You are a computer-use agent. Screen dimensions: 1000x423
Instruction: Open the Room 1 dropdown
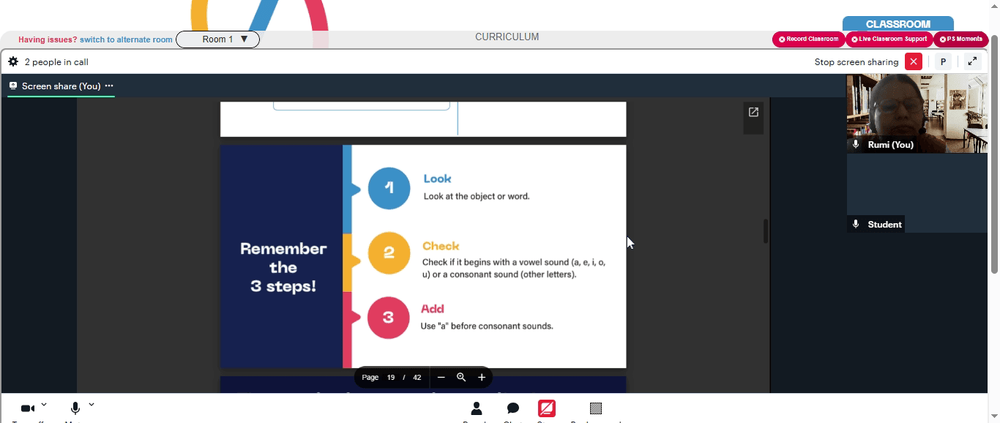pos(217,40)
